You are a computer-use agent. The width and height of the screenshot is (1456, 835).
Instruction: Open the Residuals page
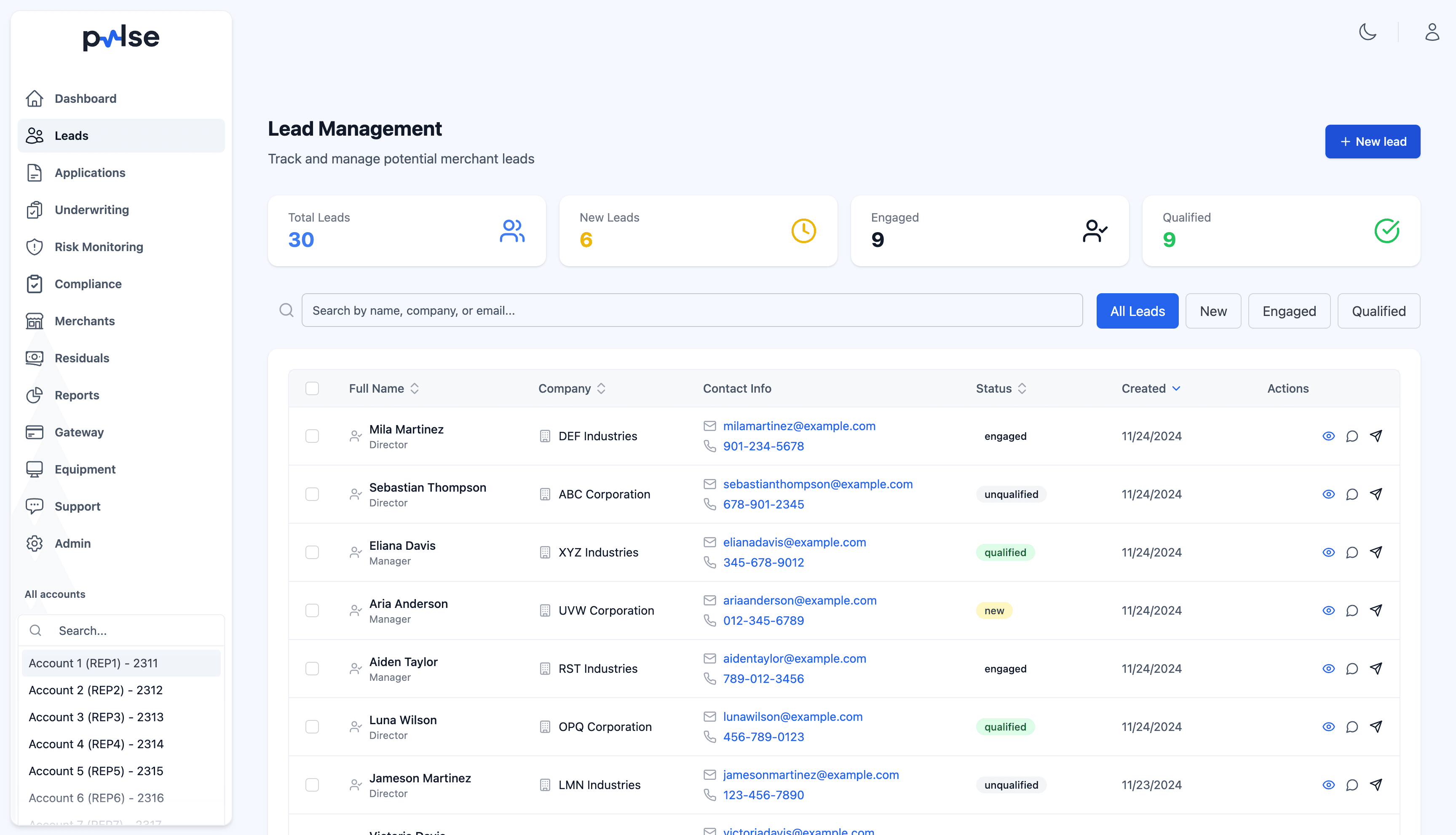(x=81, y=358)
